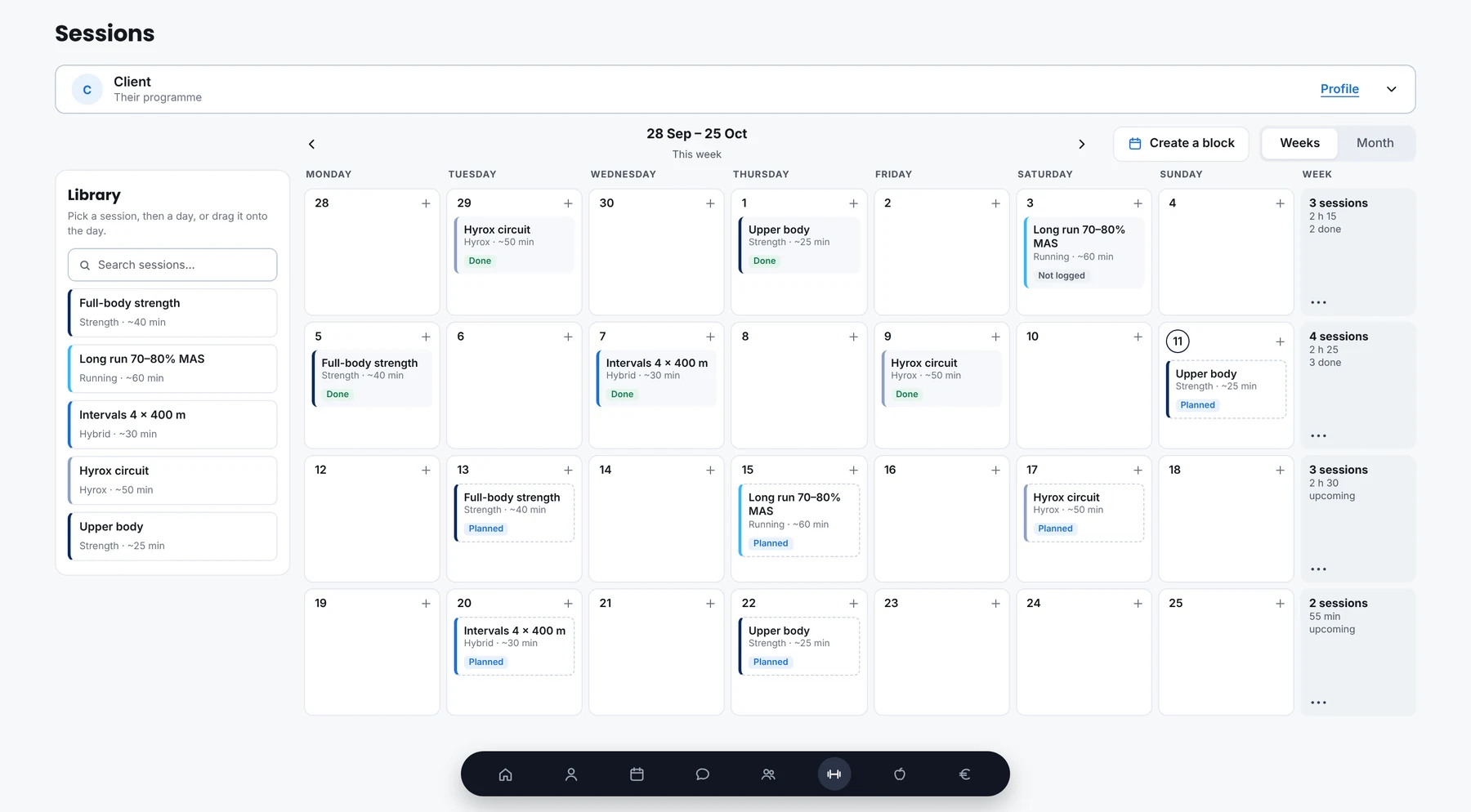This screenshot has height=812, width=1471.
Task: Go to next weeks with right arrow
Action: pos(1081,144)
